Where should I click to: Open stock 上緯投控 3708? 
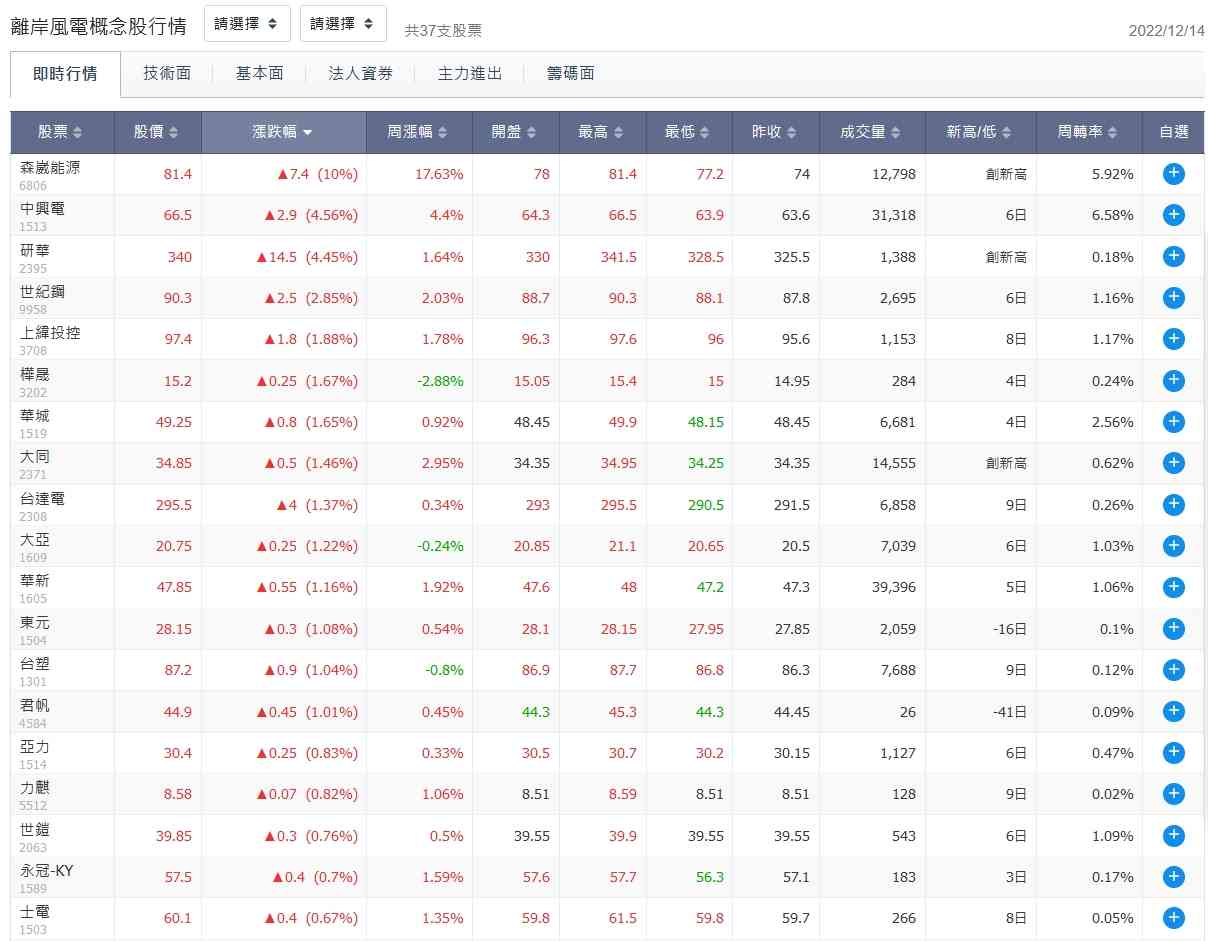50,339
